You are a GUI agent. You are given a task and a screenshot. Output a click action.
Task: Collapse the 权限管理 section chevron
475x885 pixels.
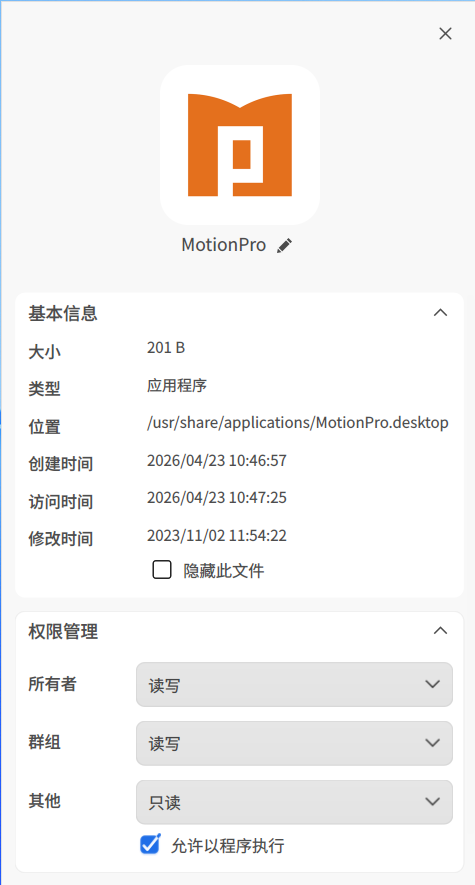[x=440, y=631]
